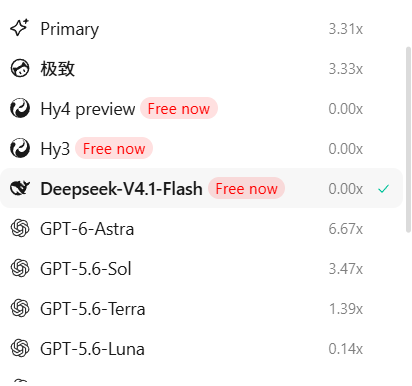Image resolution: width=412 pixels, height=386 pixels.
Task: Click the Free now badge on Hy4 preview
Action: click(179, 108)
